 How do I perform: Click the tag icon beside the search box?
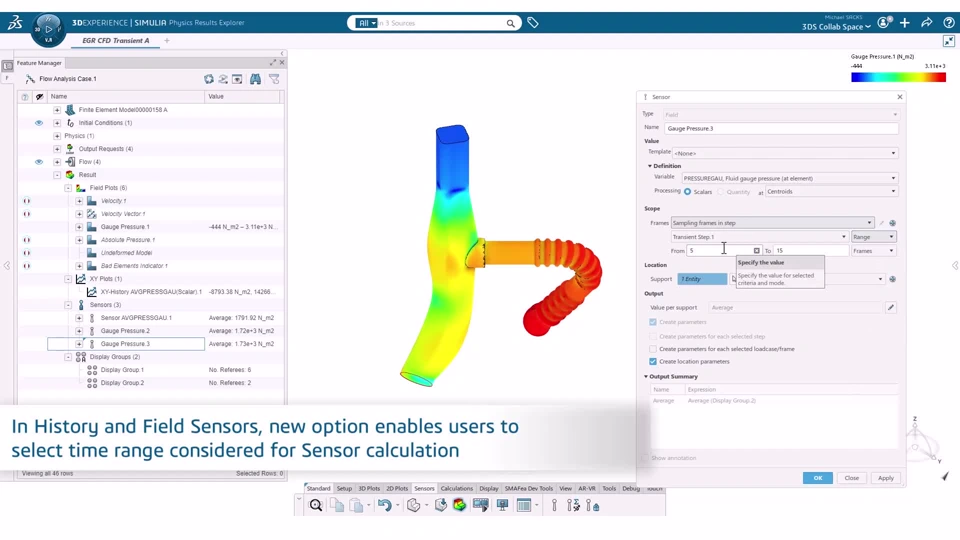(x=533, y=23)
